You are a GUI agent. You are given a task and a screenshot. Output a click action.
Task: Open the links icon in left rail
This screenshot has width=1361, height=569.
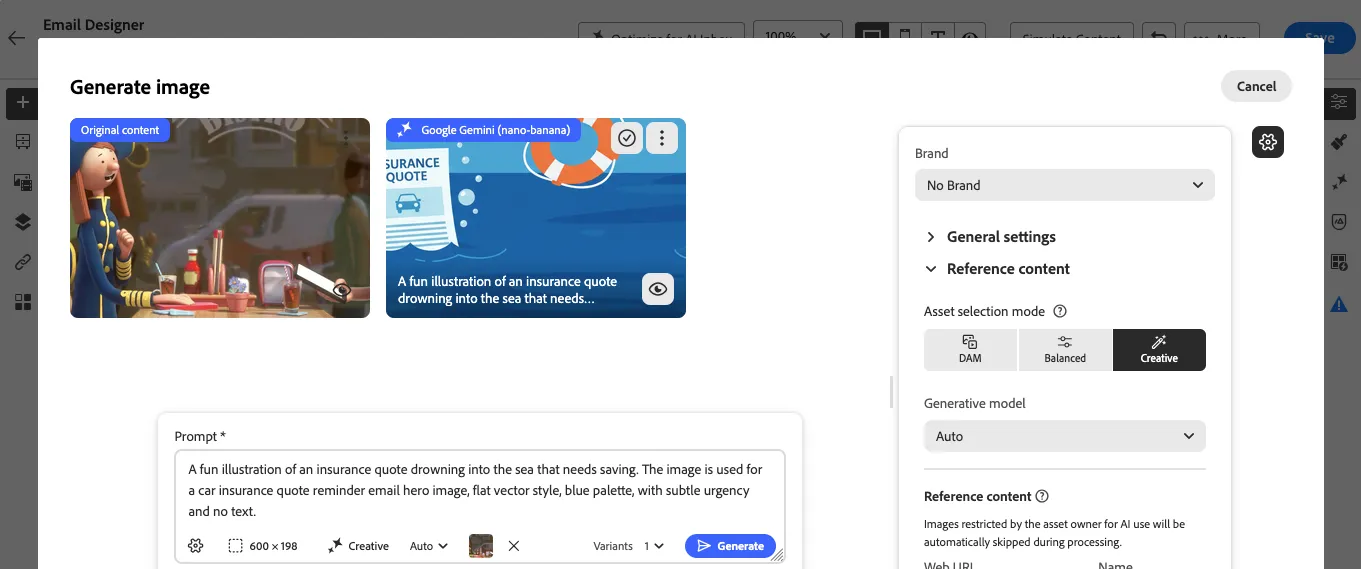tap(22, 262)
